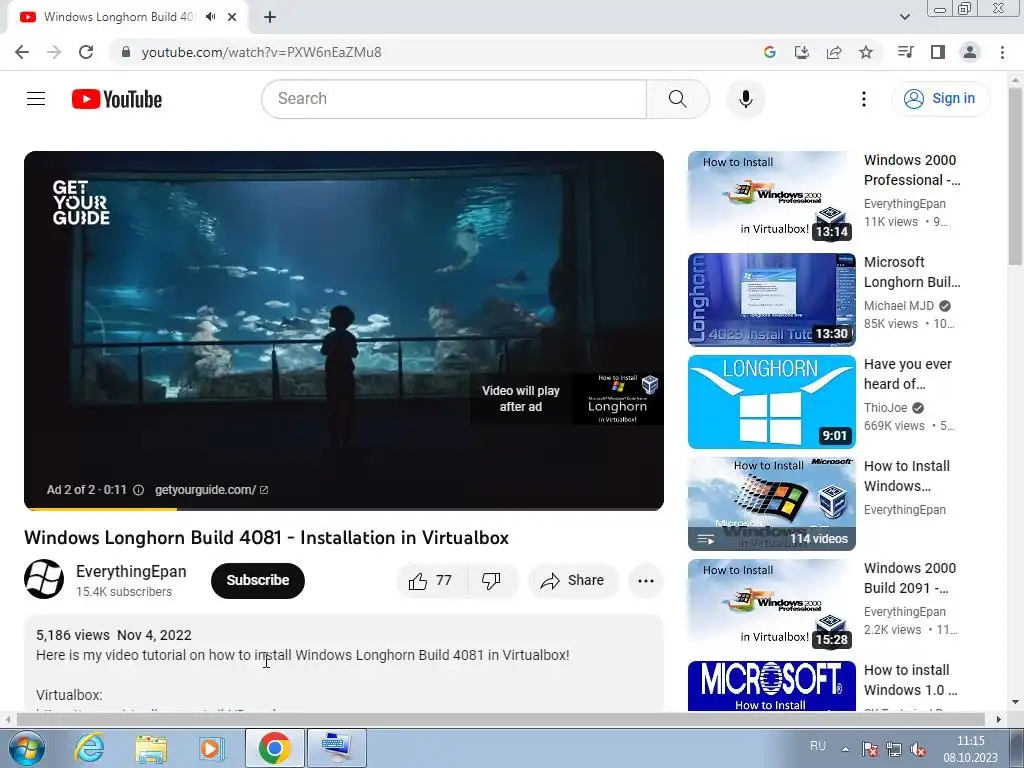
Task: Click the search magnifier button
Action: coord(677,99)
